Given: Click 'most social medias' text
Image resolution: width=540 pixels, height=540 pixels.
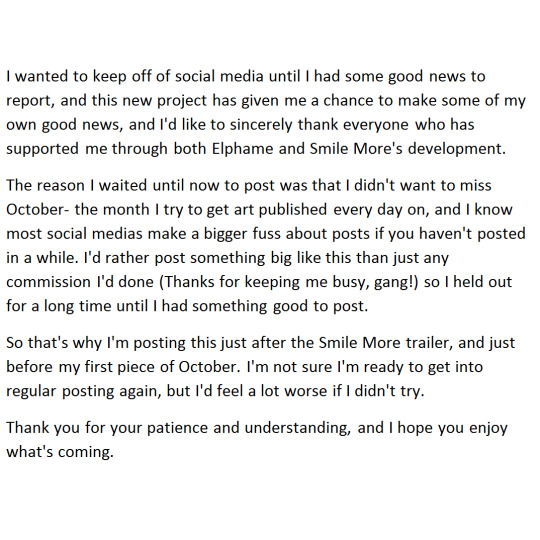Looking at the screenshot, I should click(74, 234).
